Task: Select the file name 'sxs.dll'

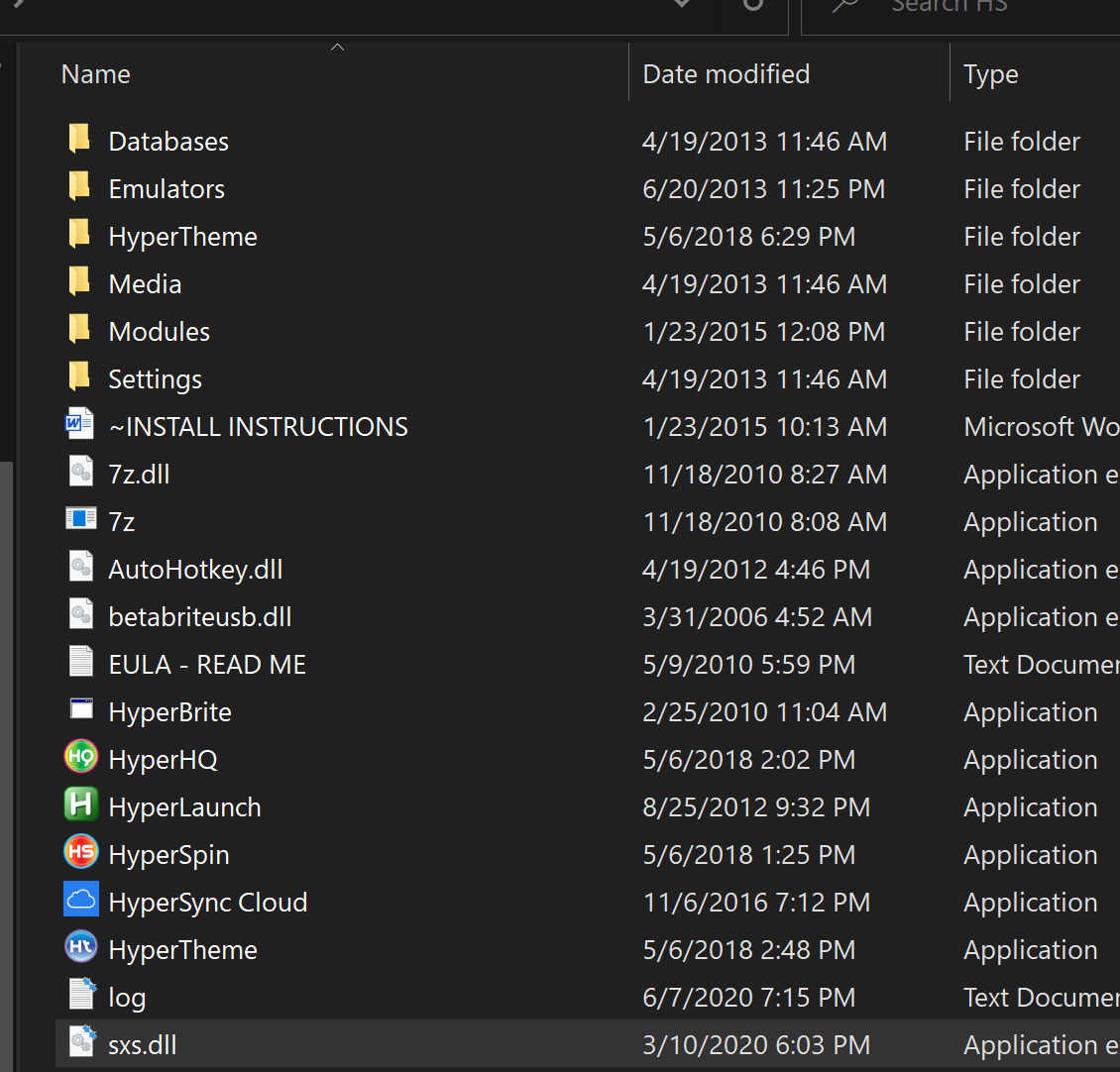Action: click(x=142, y=1045)
